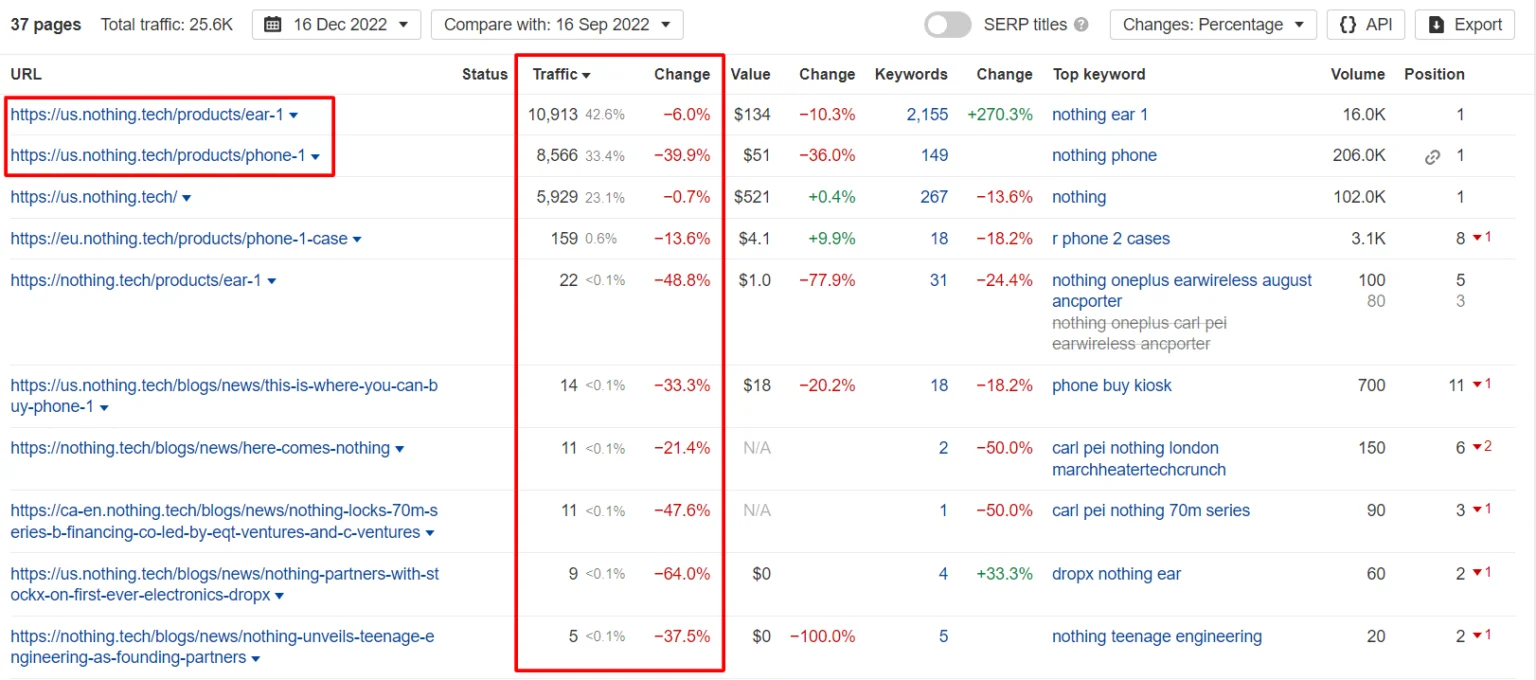This screenshot has height=680, width=1536.
Task: Click the API button
Action: [1366, 24]
